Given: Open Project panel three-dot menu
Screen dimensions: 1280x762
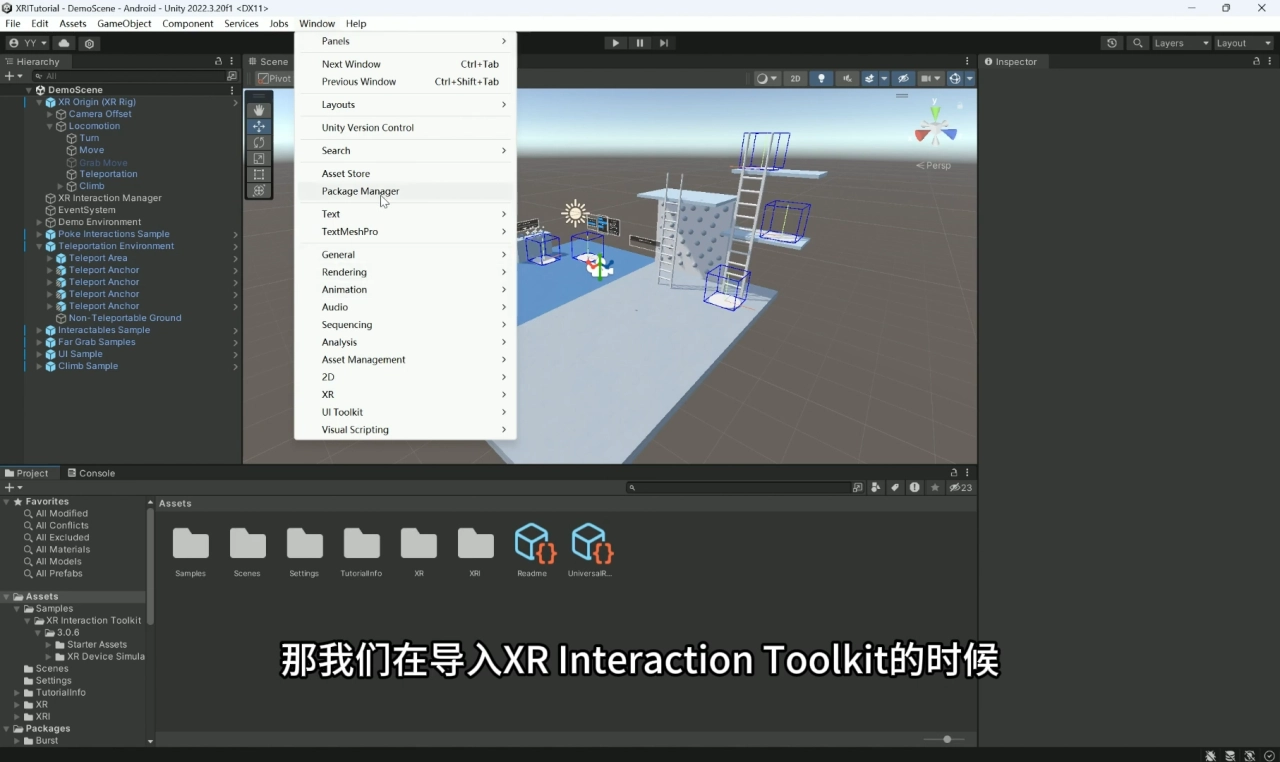Looking at the screenshot, I should (x=967, y=473).
